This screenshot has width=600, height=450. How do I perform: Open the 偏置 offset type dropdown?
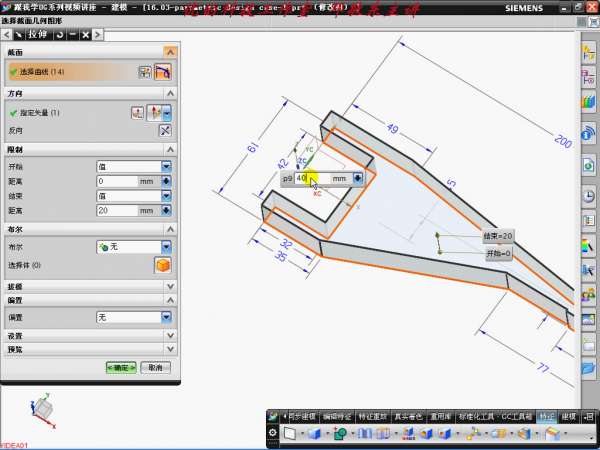166,317
